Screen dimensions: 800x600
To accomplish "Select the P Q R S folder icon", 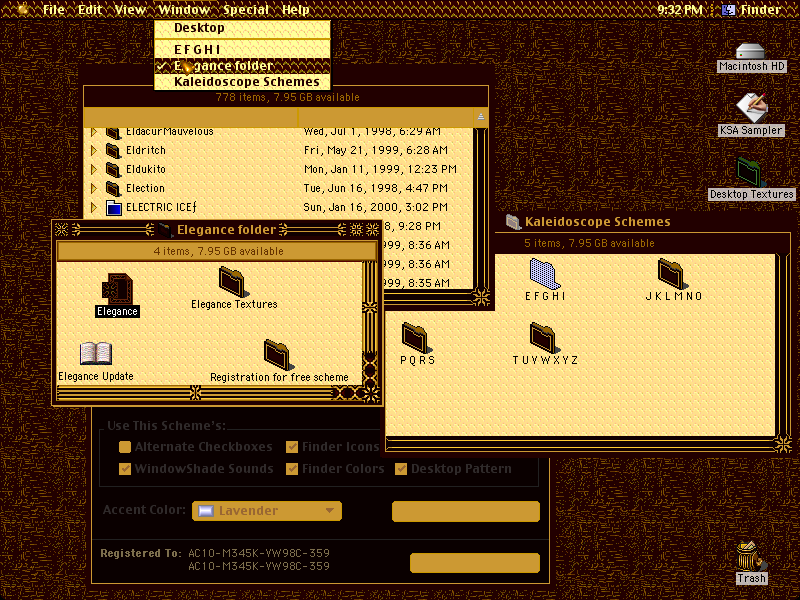I will click(x=416, y=337).
